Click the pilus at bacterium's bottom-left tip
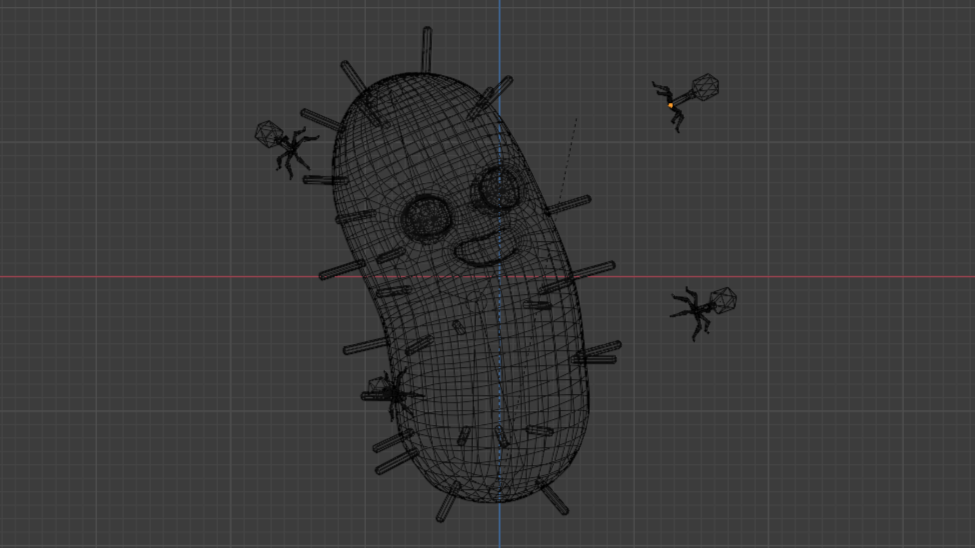 pos(449,501)
